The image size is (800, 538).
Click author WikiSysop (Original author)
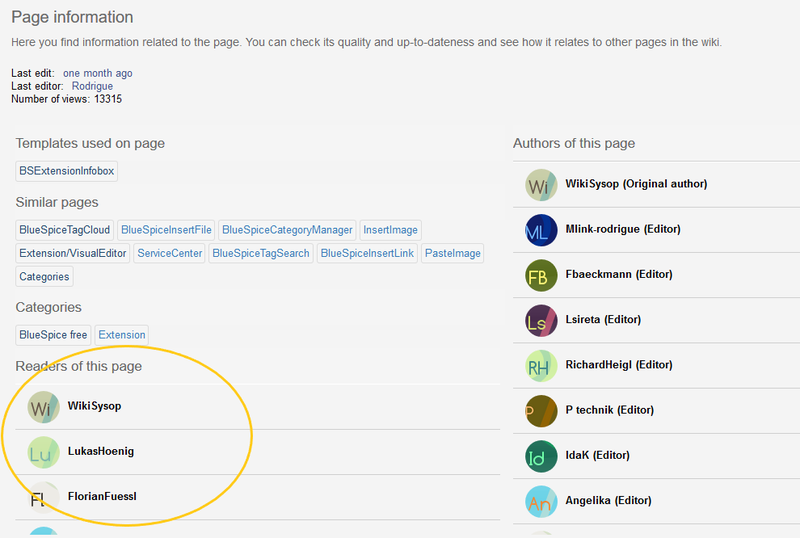[x=636, y=184]
